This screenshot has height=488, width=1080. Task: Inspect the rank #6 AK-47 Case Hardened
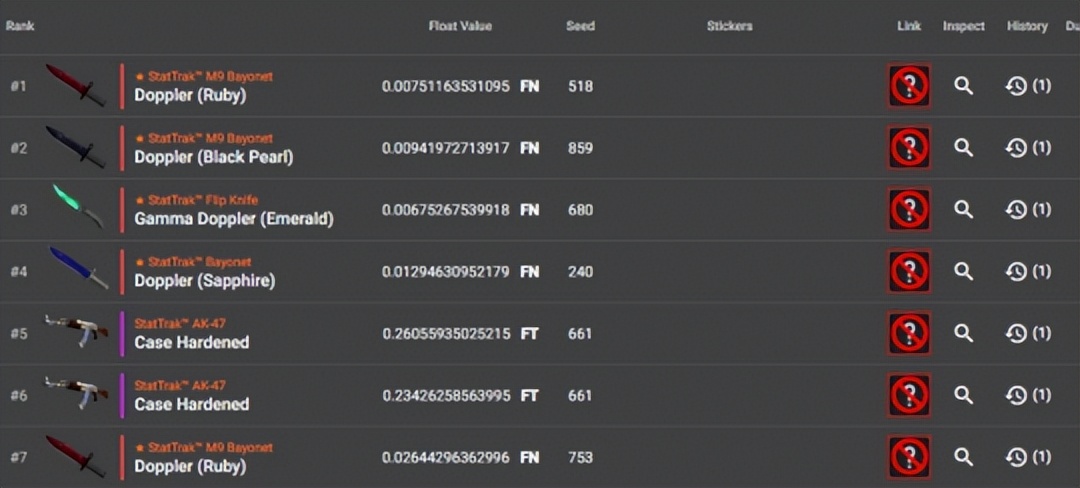point(963,395)
